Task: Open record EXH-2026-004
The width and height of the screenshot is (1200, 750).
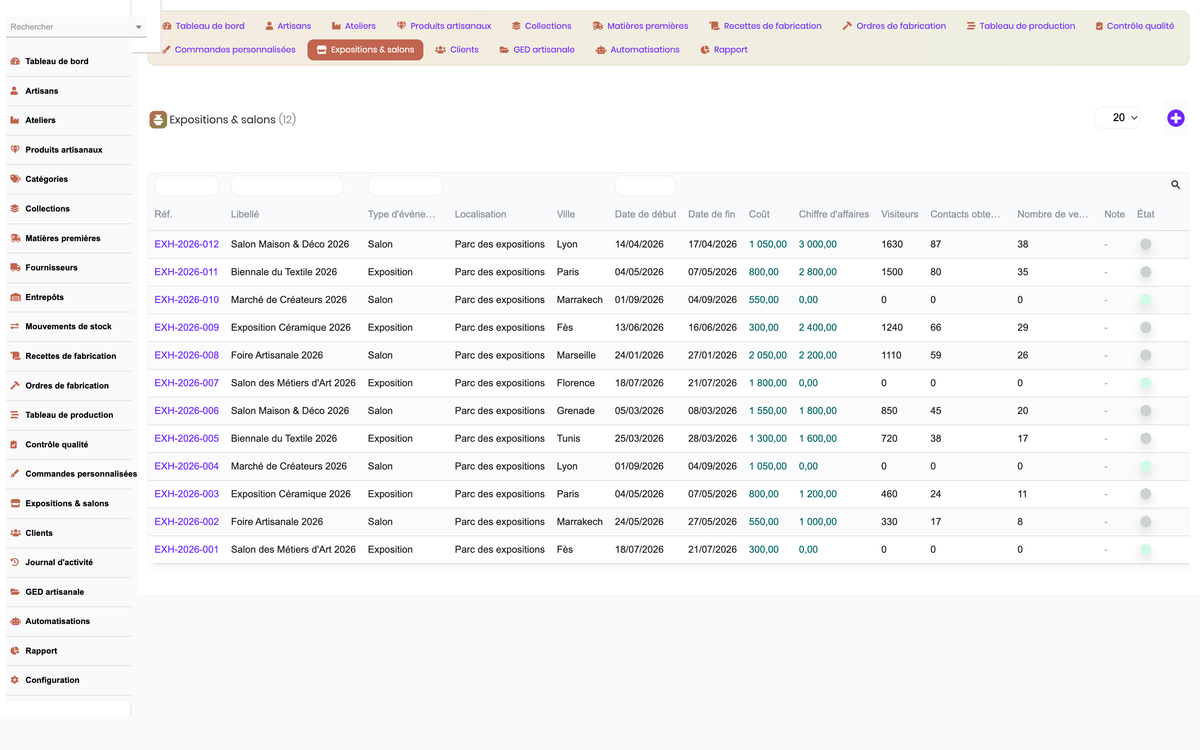Action: click(186, 466)
